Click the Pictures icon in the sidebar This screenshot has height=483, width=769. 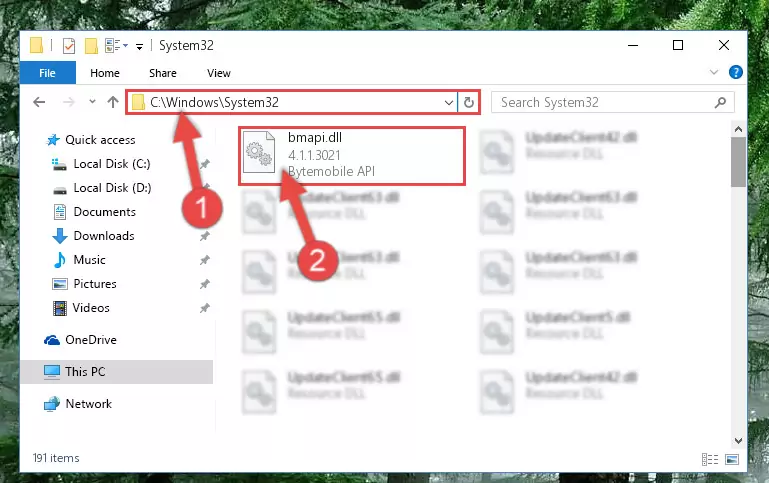click(x=60, y=284)
